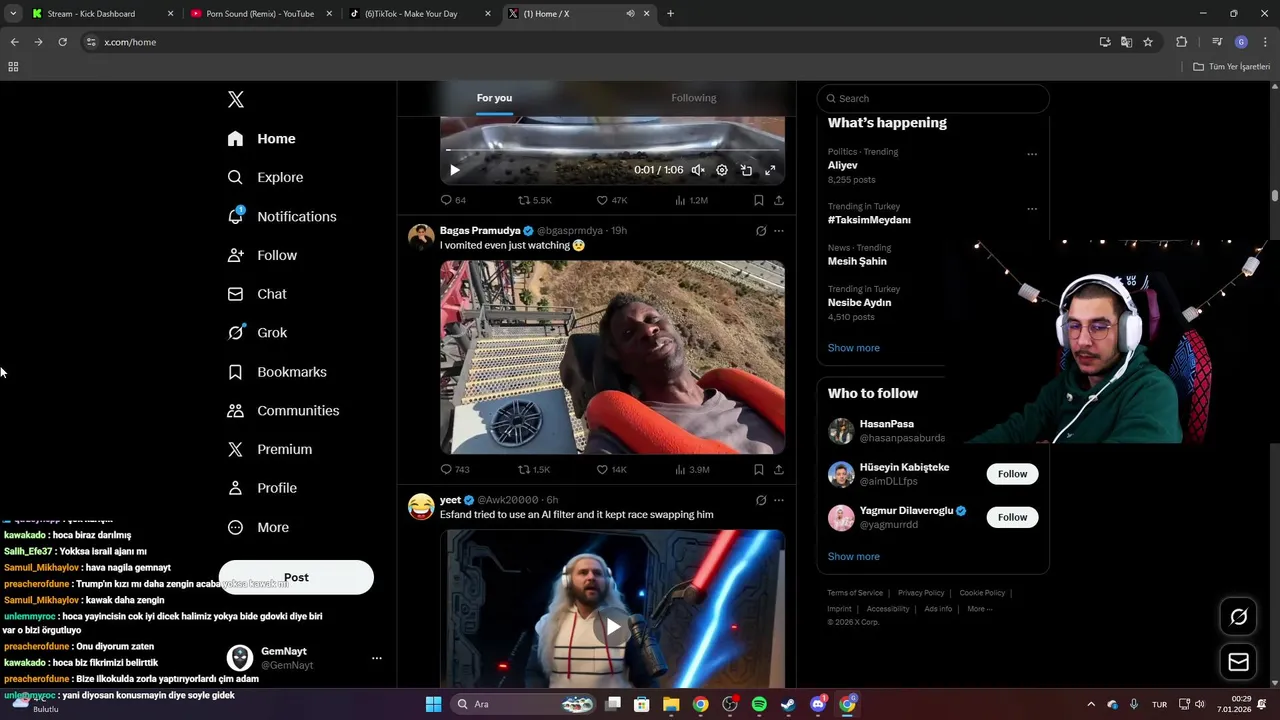This screenshot has height=720, width=1280.
Task: Open Grok explain on yeet post
Action: [x=761, y=500]
